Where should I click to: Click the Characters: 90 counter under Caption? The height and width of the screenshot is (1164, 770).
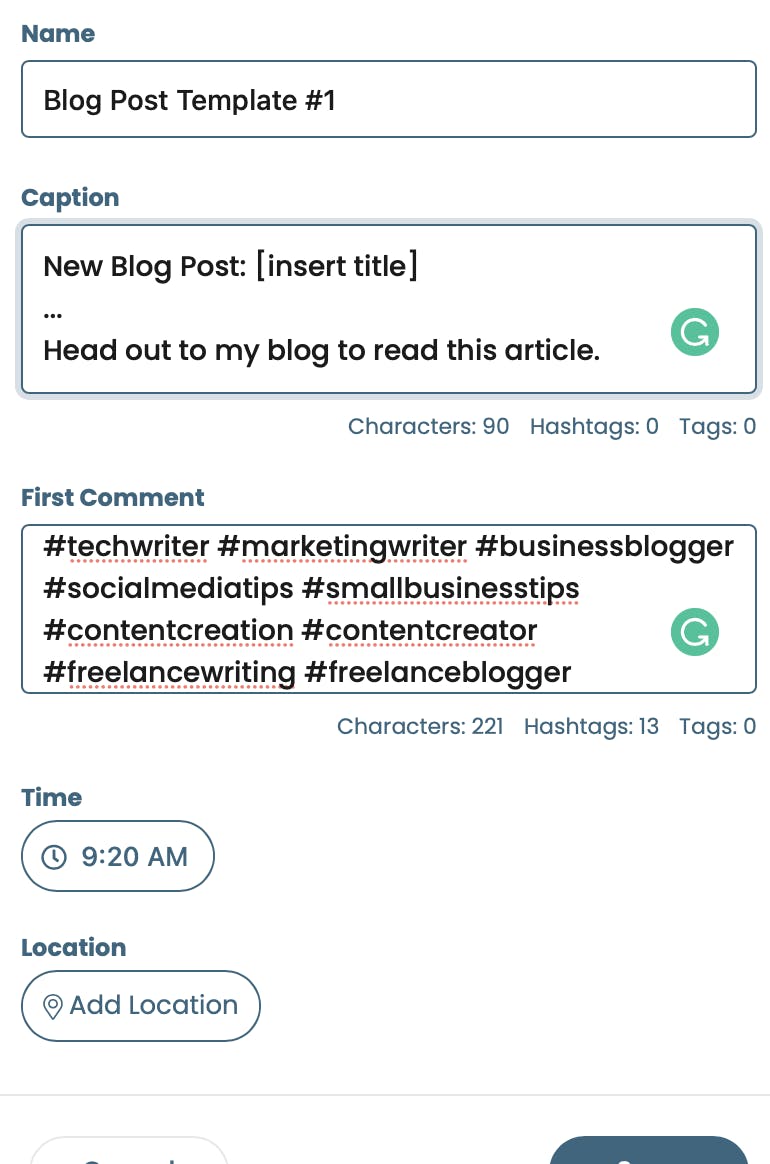tap(428, 426)
